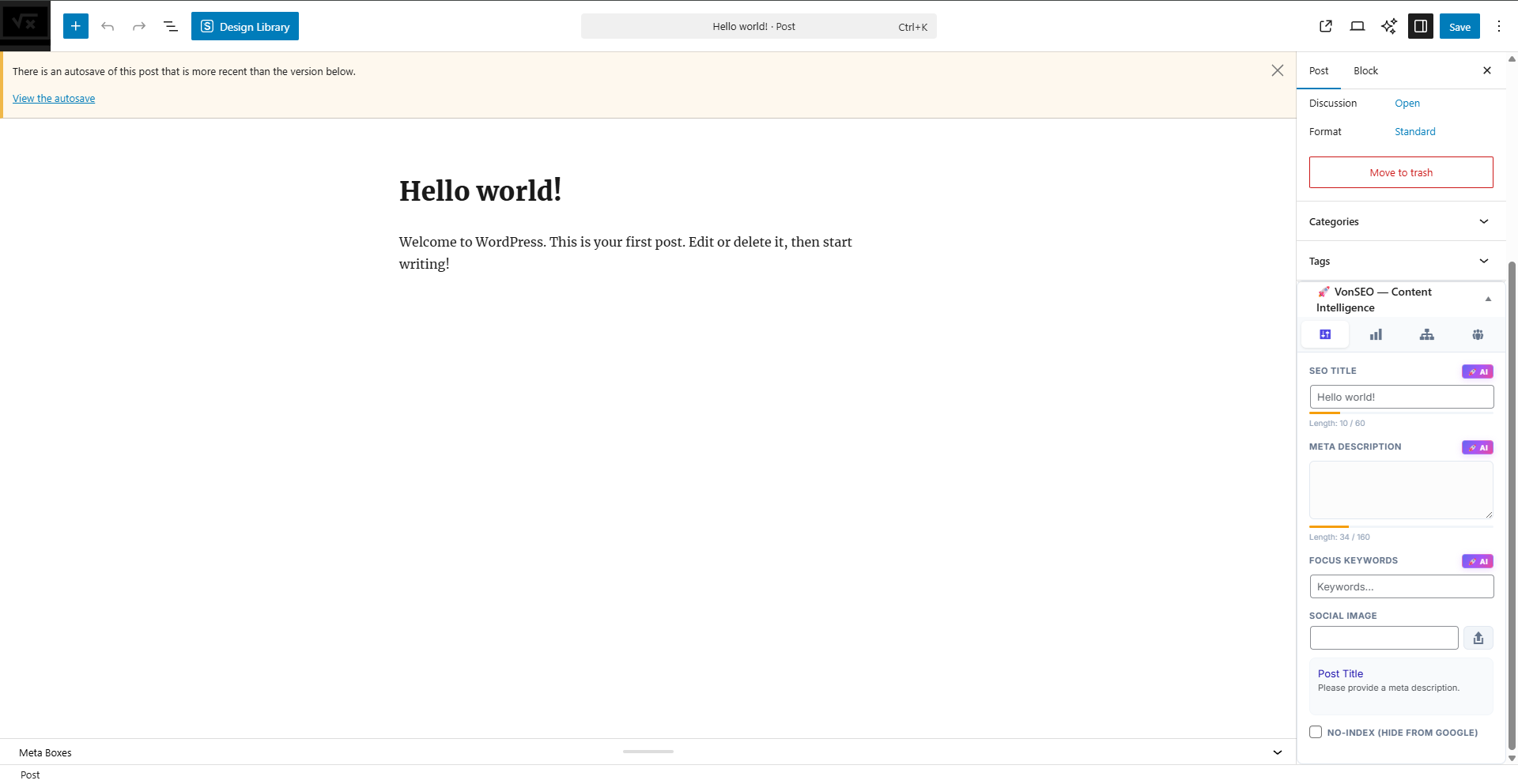Collapse the VonSEO Content Intelligence meta box
The height and width of the screenshot is (784, 1518).
(x=1488, y=300)
